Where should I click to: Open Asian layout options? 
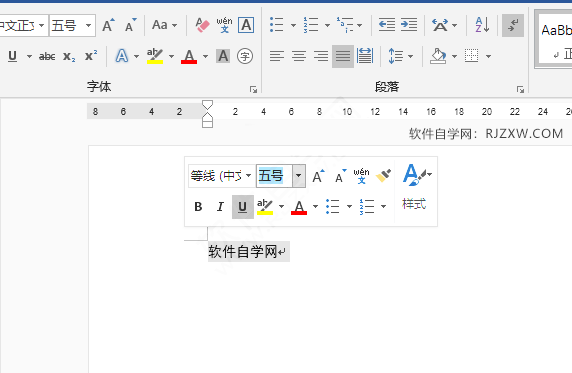point(440,25)
